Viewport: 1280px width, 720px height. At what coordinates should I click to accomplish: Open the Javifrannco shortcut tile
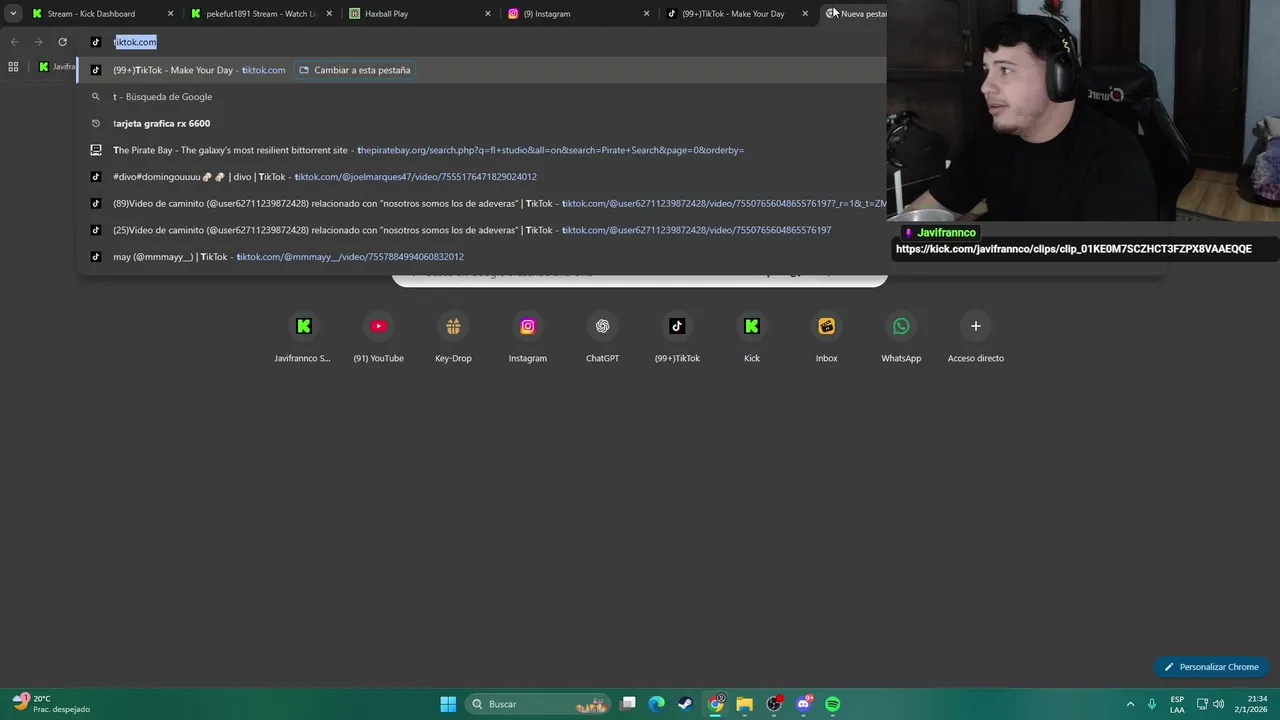coord(303,338)
